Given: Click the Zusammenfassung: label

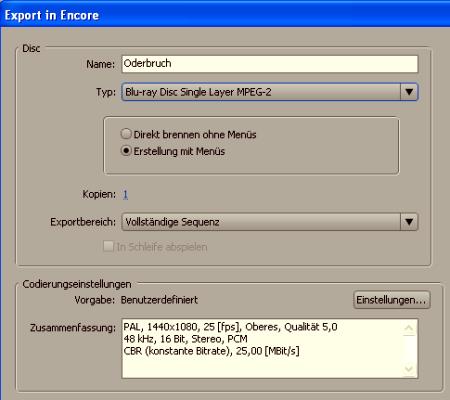Looking at the screenshot, I should pyautogui.click(x=73, y=328).
